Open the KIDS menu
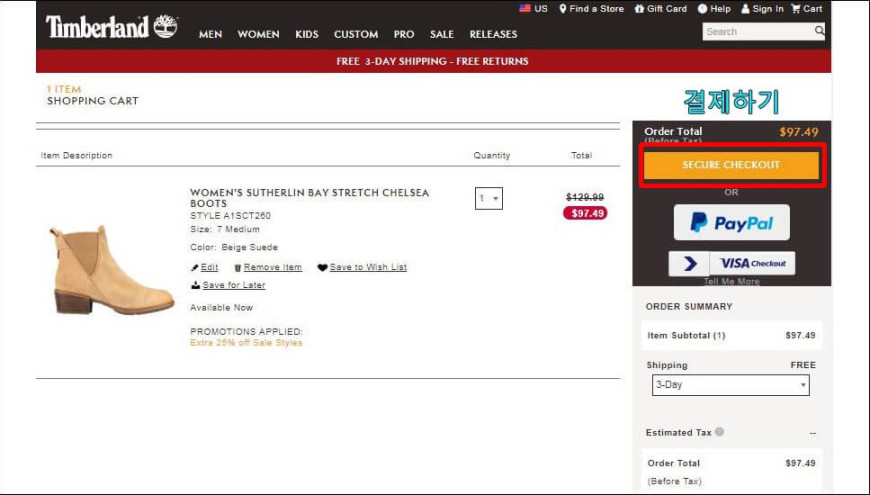 [x=307, y=34]
